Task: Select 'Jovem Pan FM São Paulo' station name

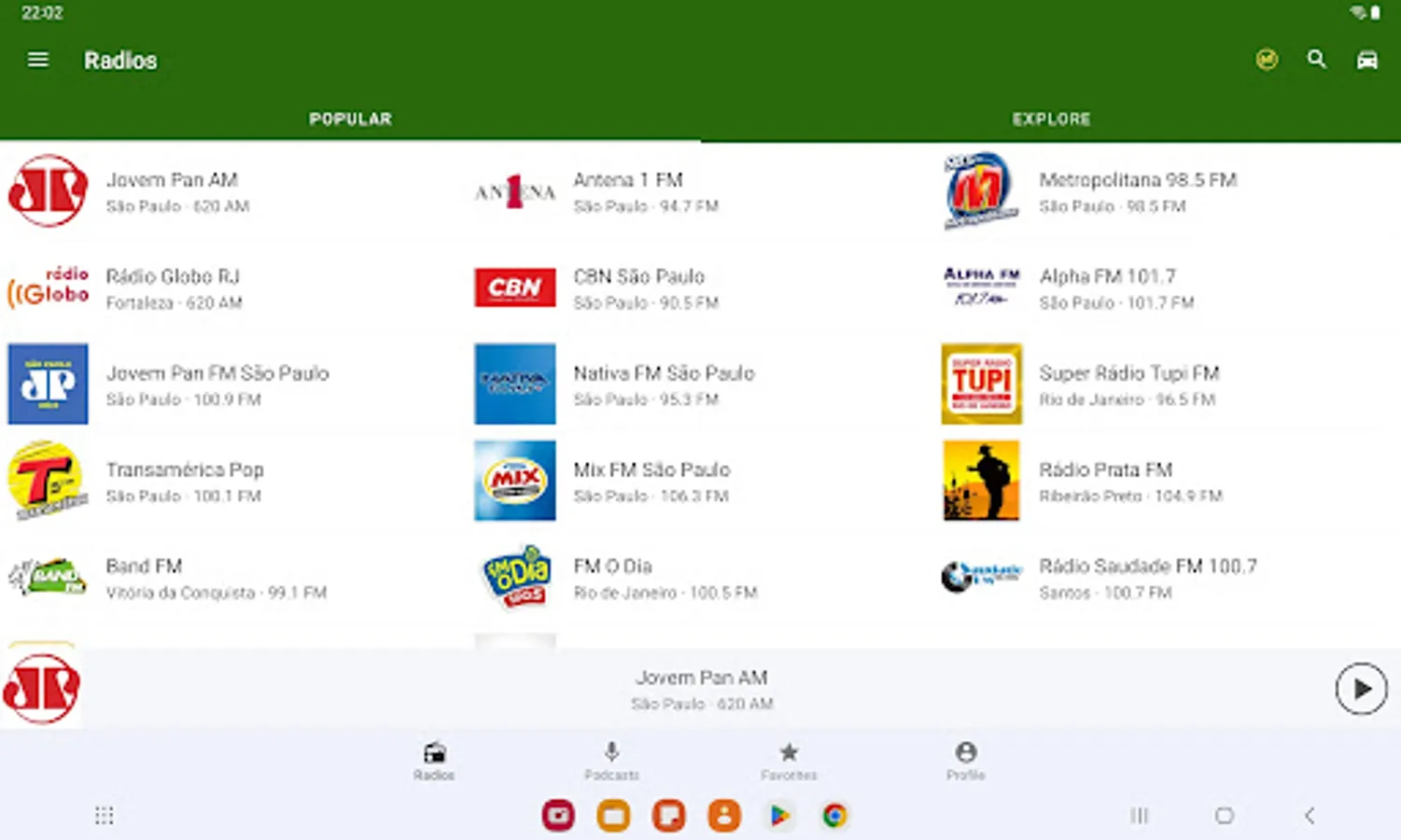Action: pos(217,373)
